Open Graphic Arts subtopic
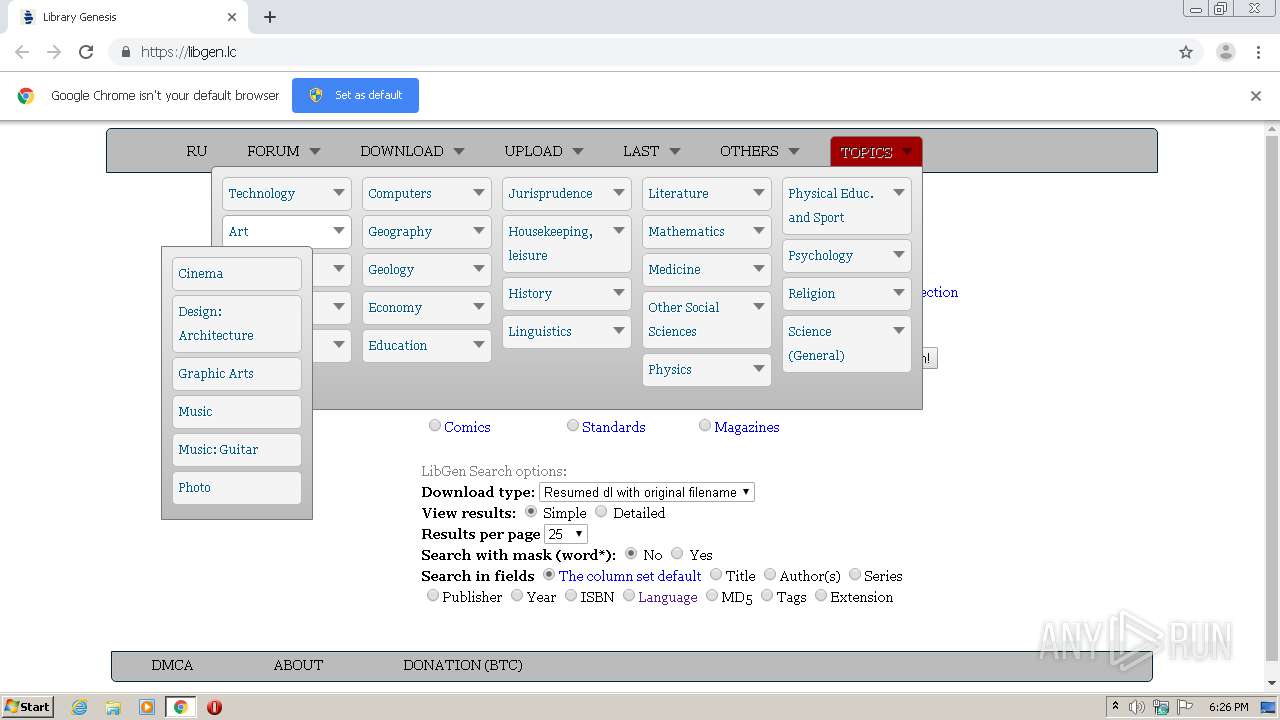1280x720 pixels. [237, 373]
